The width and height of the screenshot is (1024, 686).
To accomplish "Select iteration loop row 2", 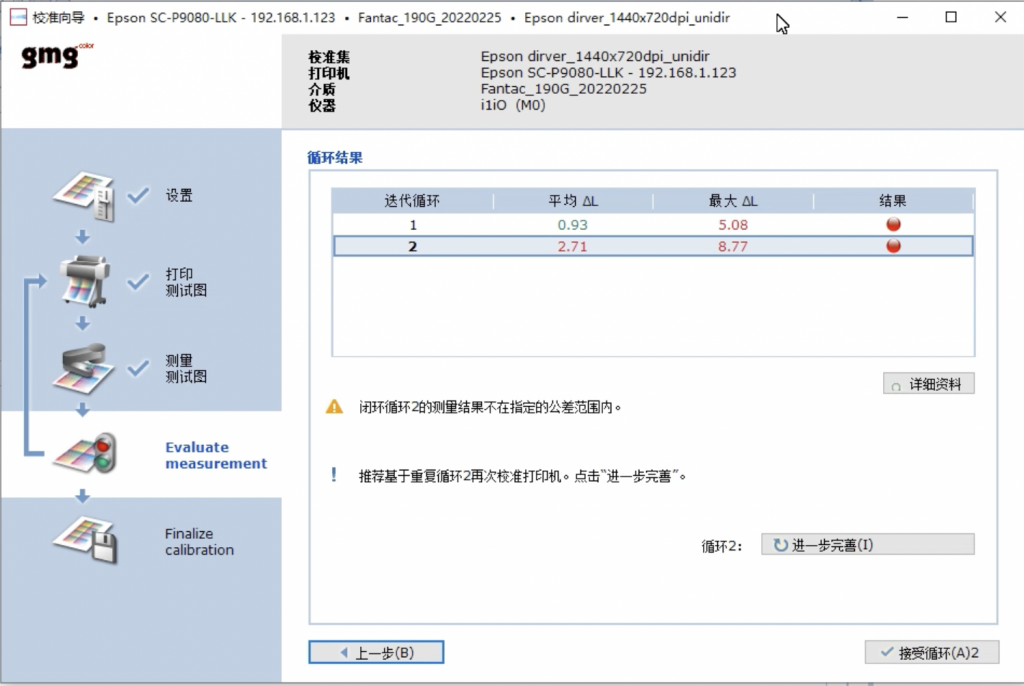I will (653, 246).
